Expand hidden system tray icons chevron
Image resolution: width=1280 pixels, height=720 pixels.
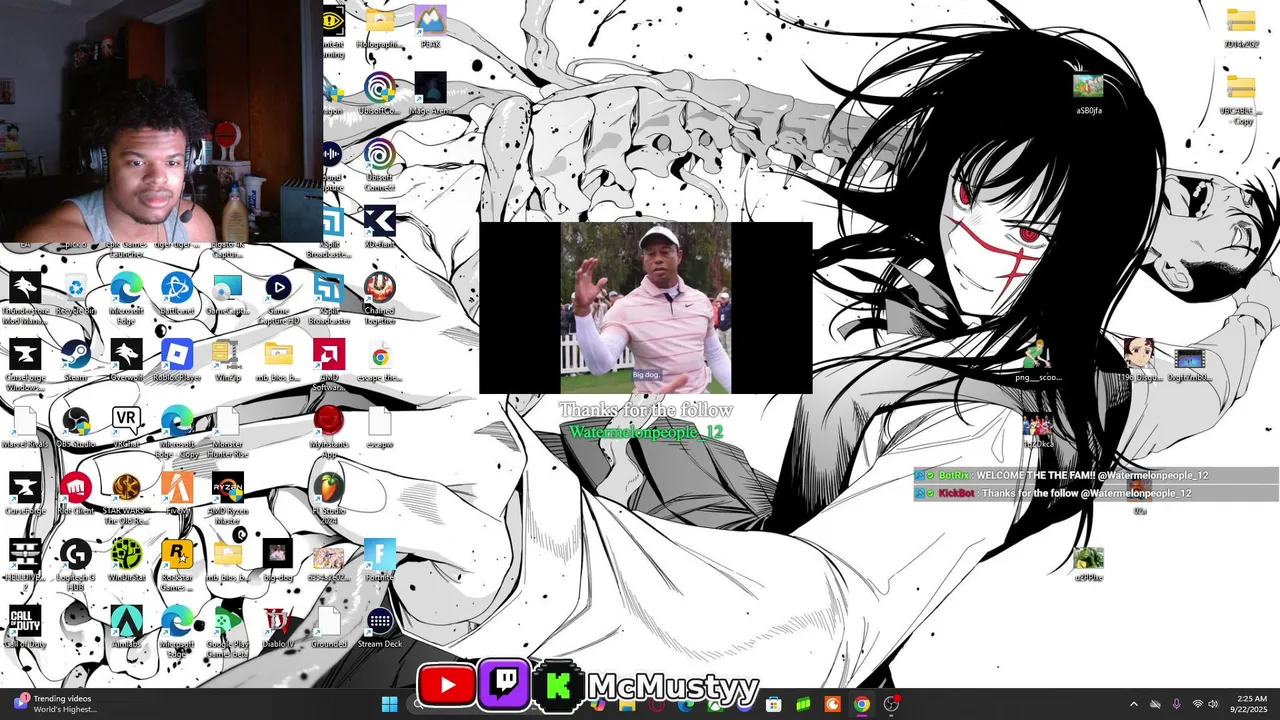[x=1133, y=704]
